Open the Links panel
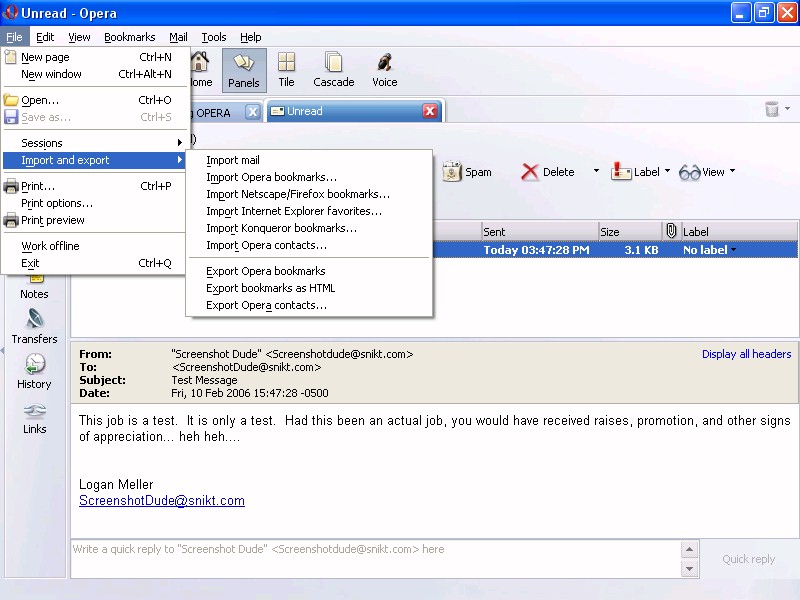The image size is (800, 600). (x=34, y=416)
